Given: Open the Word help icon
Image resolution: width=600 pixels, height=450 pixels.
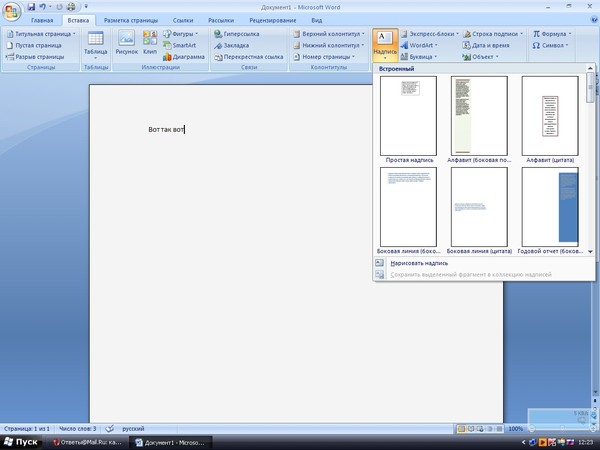Looking at the screenshot, I should tap(595, 20).
